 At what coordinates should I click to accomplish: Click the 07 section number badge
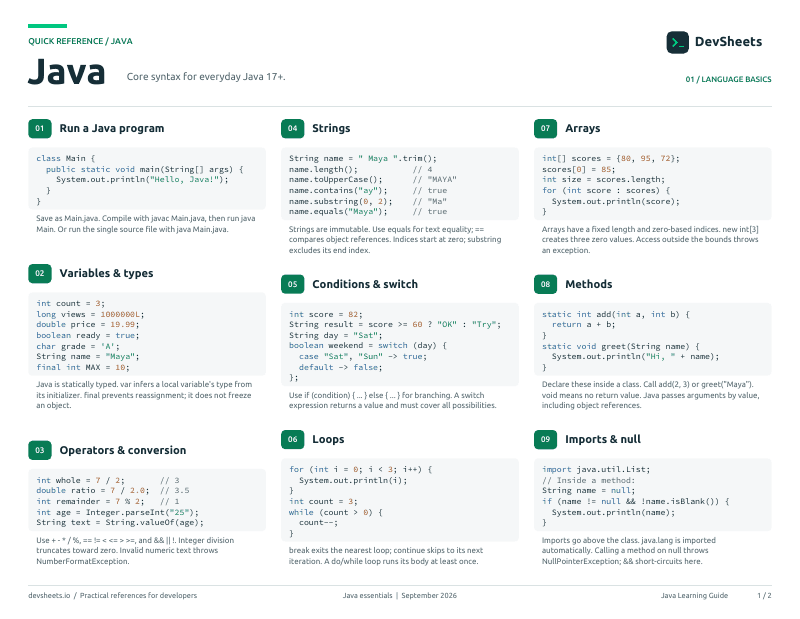(x=545, y=129)
